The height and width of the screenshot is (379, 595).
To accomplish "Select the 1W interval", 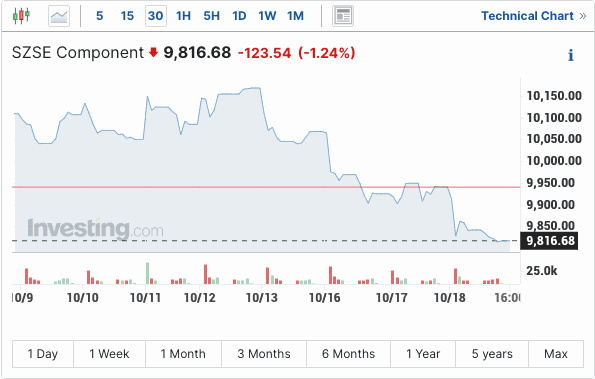I will point(267,16).
